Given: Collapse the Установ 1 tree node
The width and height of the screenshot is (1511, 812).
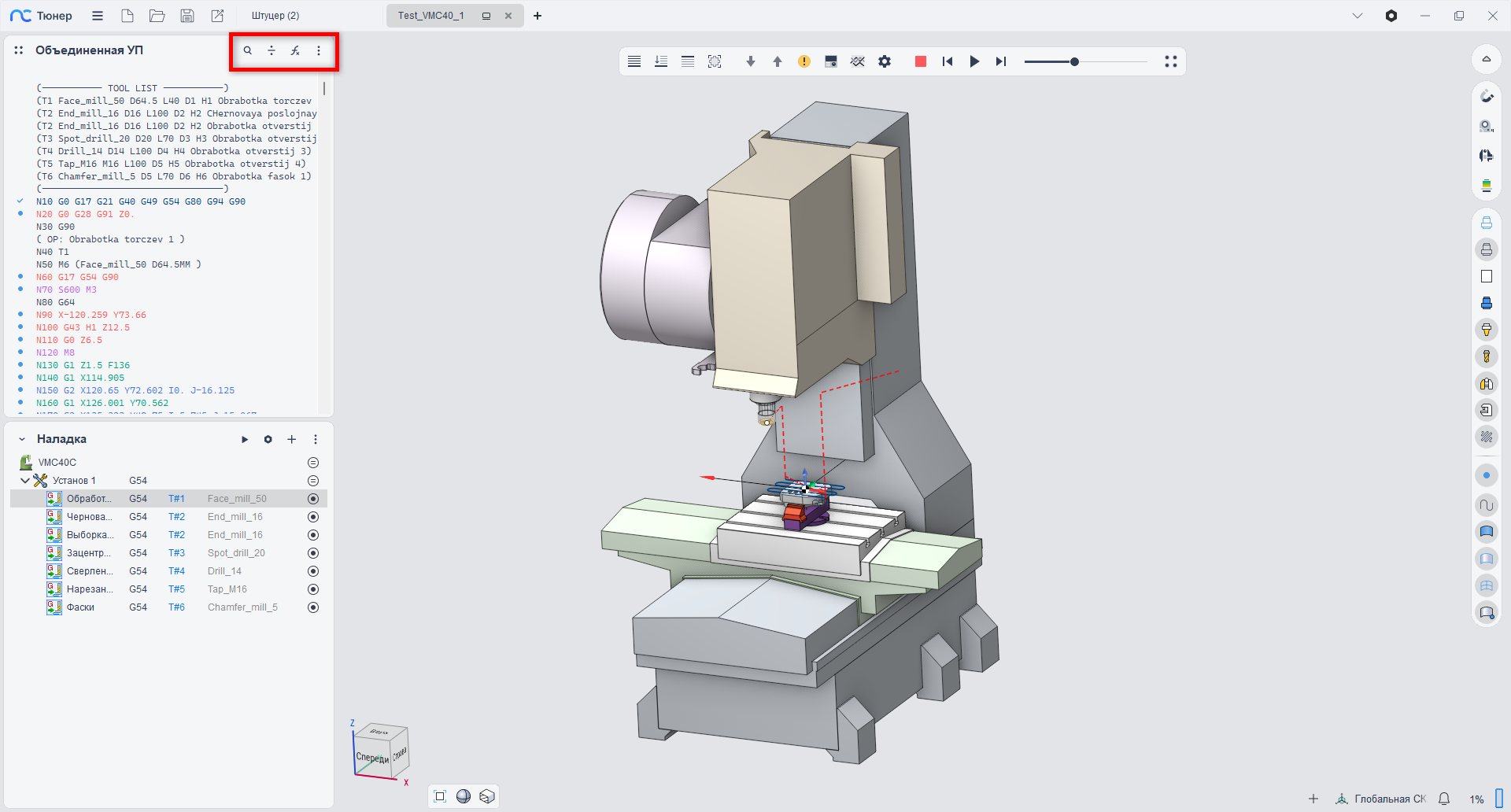Looking at the screenshot, I should point(25,481).
